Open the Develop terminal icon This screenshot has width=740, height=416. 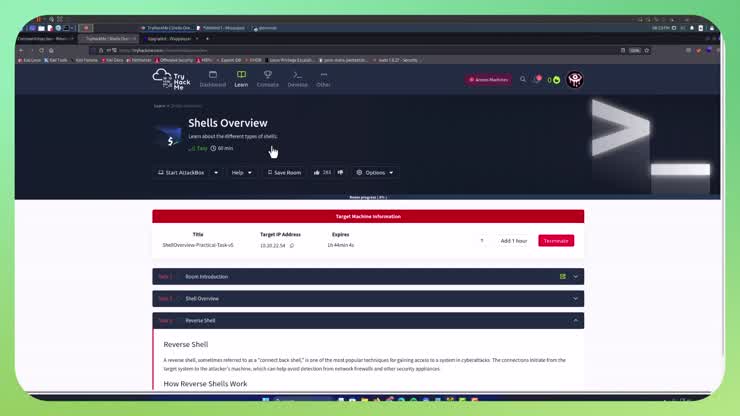pyautogui.click(x=297, y=78)
